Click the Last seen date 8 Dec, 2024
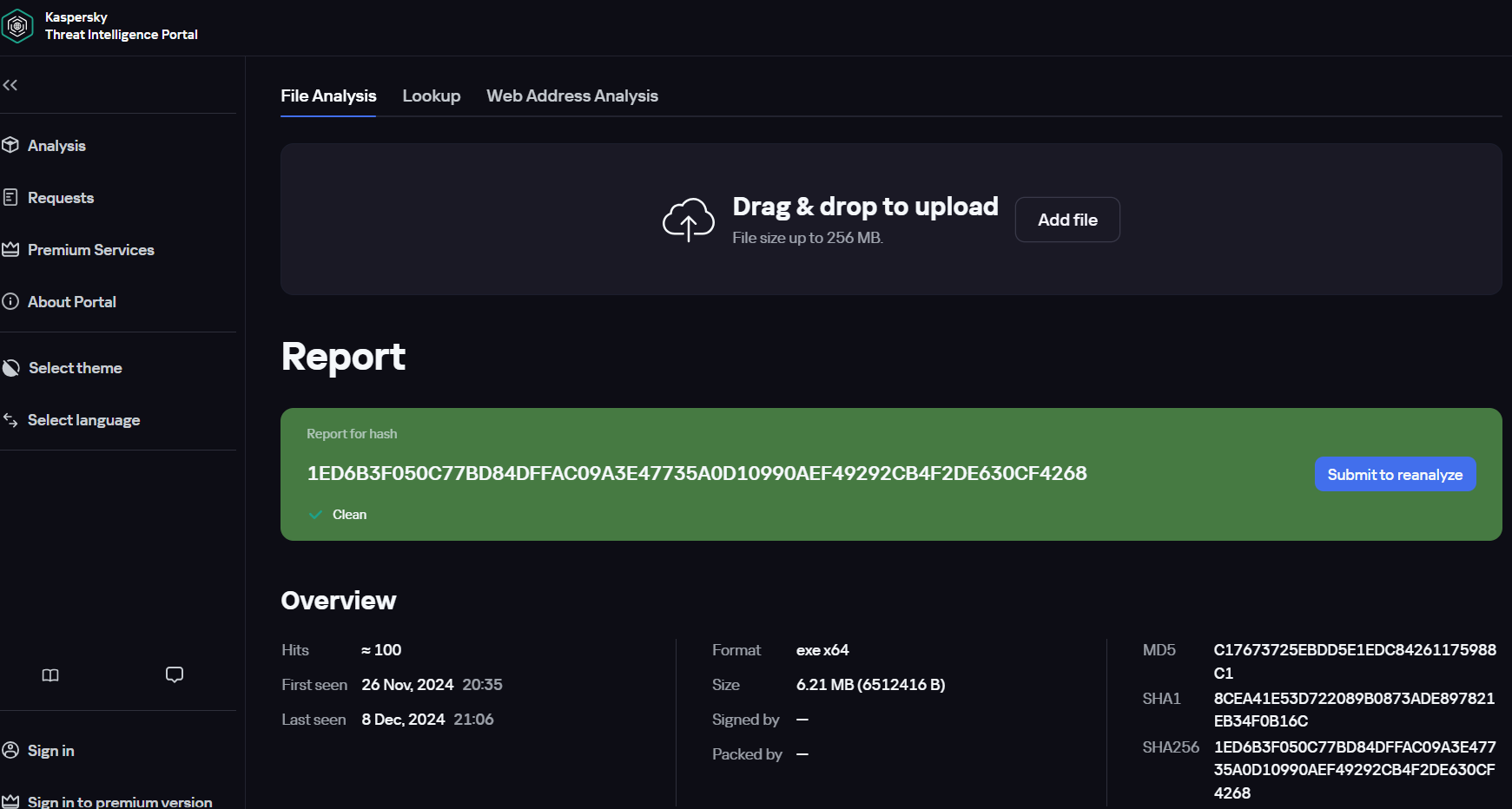The width and height of the screenshot is (1512, 809). click(403, 720)
